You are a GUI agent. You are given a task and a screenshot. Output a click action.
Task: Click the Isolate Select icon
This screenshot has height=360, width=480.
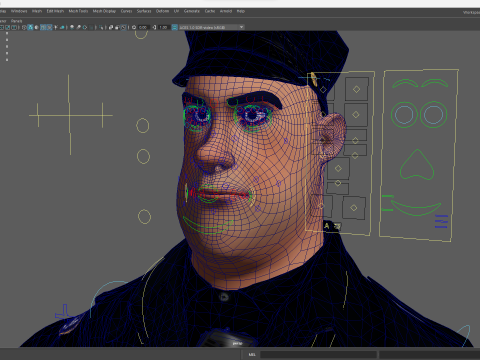[x=101, y=27]
